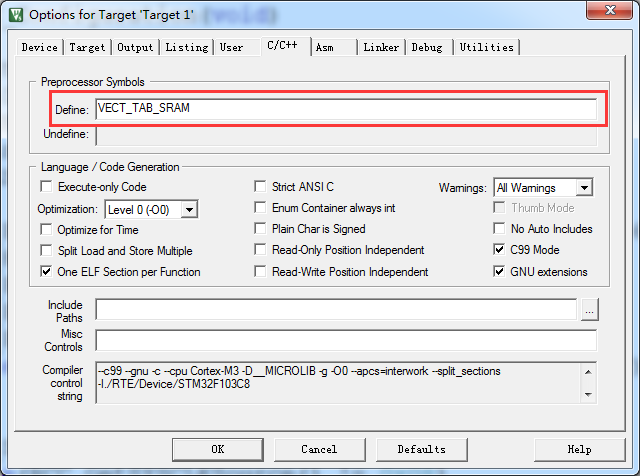Switch to the Device tab
This screenshot has width=640, height=476.
click(40, 47)
